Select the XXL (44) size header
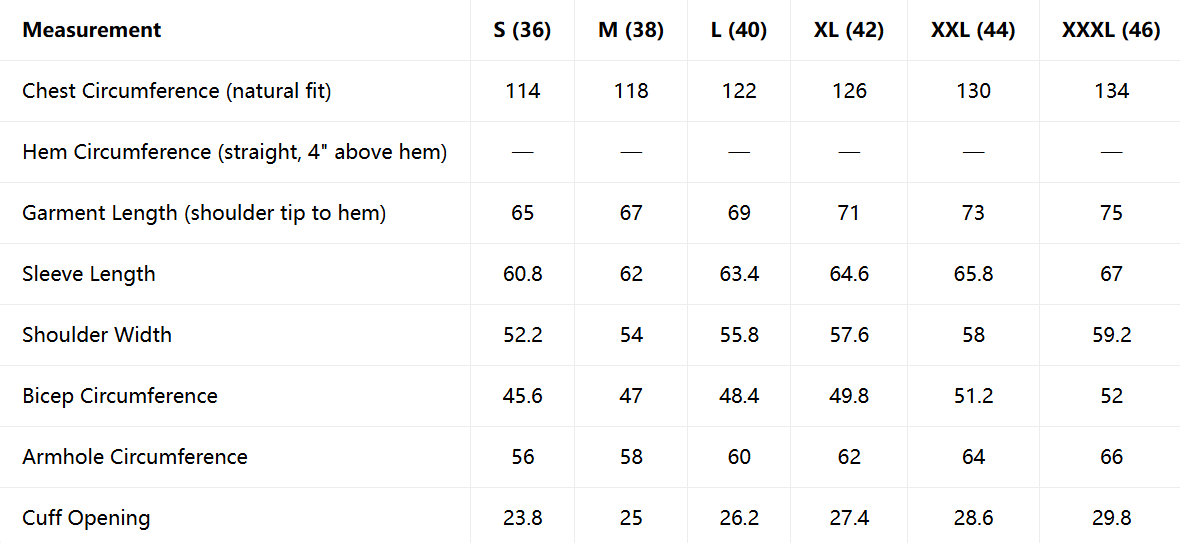This screenshot has width=1180, height=543. click(973, 30)
